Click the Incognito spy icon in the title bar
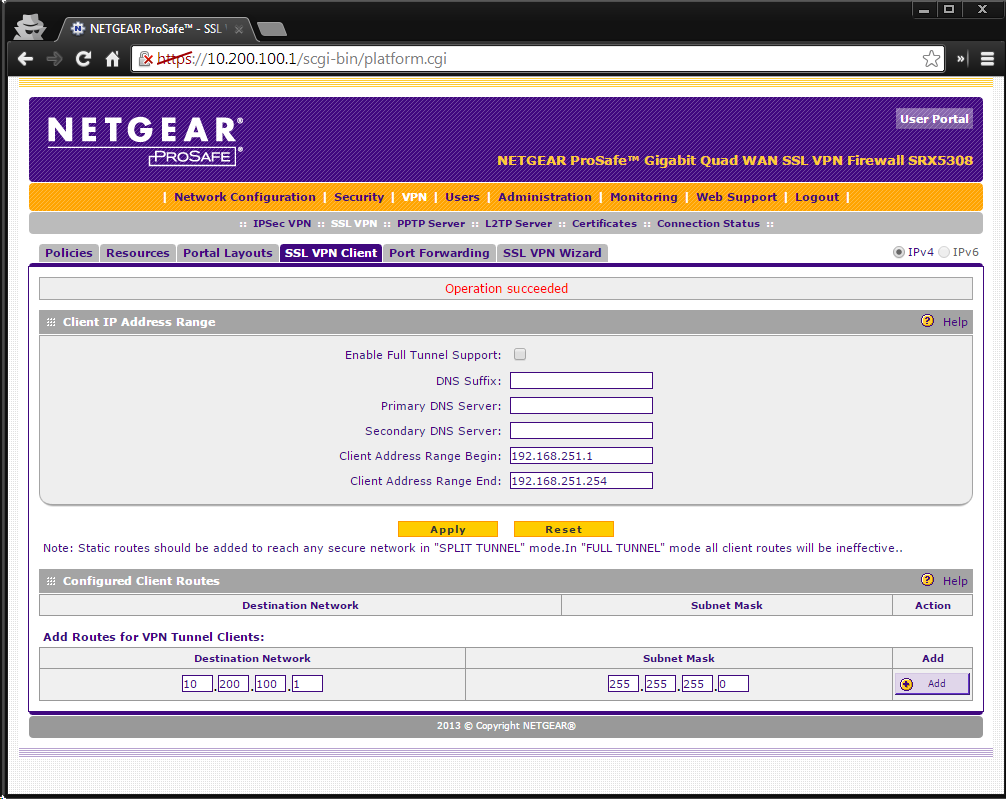This screenshot has height=799, width=1006. [30, 27]
